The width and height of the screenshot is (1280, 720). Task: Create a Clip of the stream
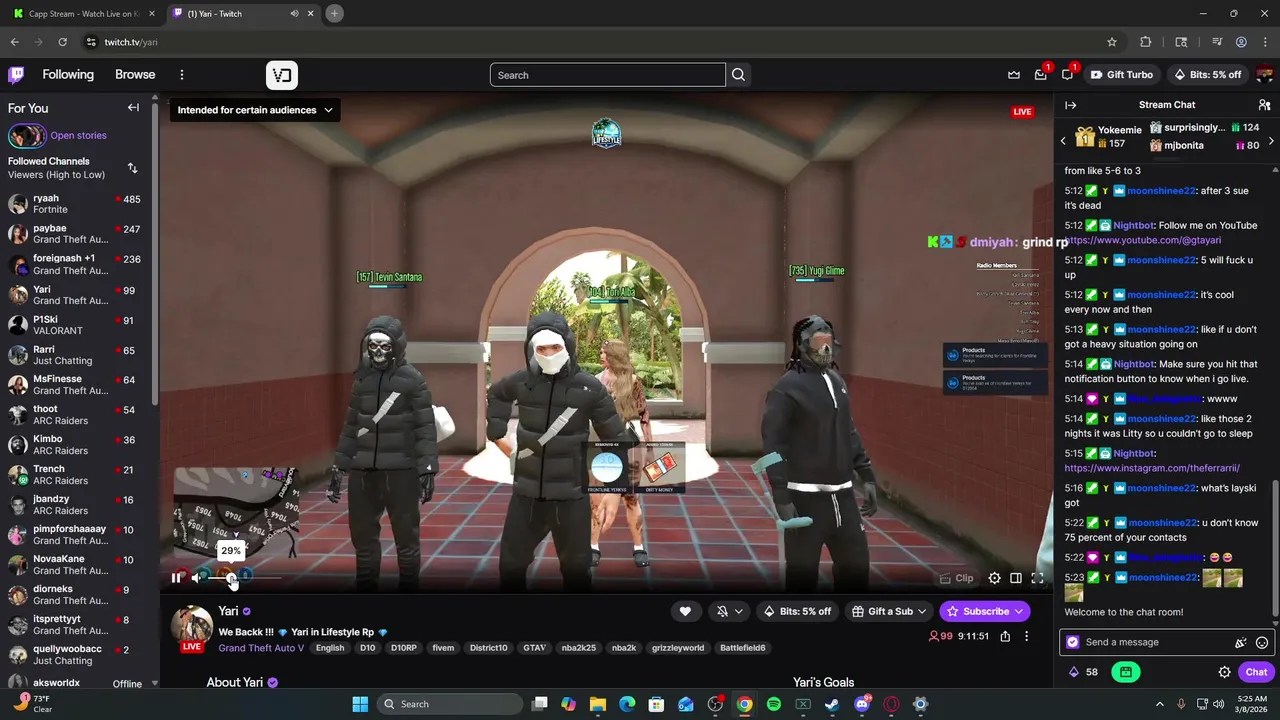click(957, 578)
